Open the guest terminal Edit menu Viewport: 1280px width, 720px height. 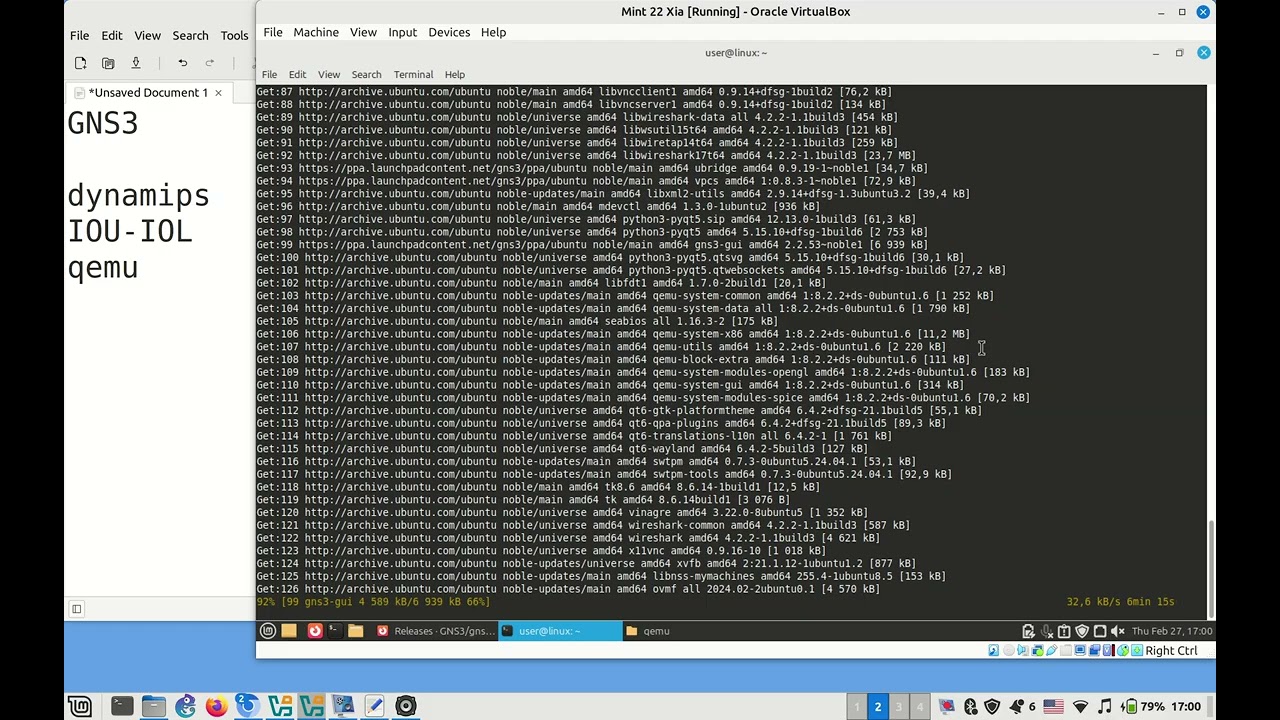[x=297, y=74]
